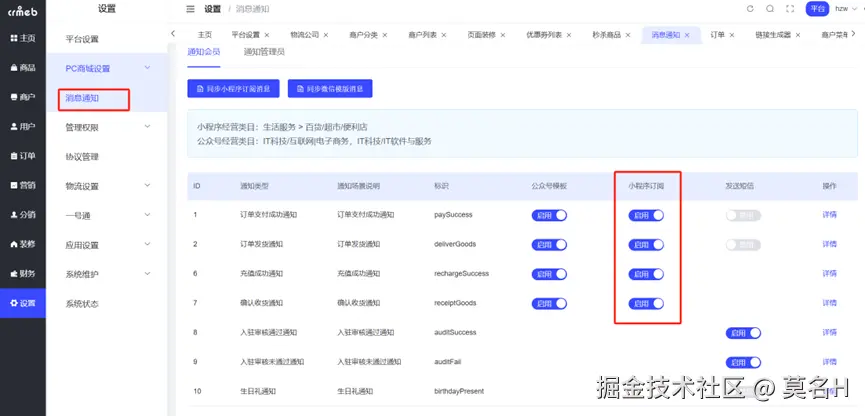The width and height of the screenshot is (865, 416).
Task: Close the 商户列表 tab
Action: [444, 35]
